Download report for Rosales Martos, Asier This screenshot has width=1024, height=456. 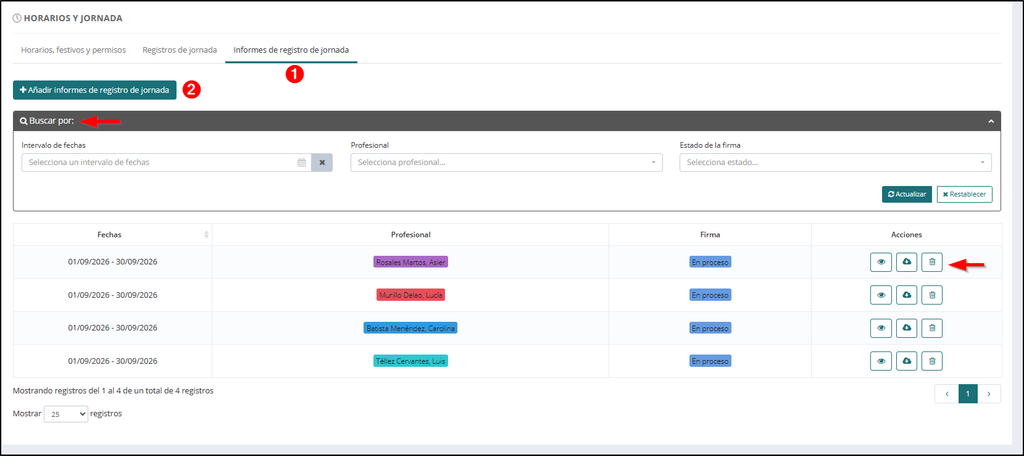[x=906, y=262]
